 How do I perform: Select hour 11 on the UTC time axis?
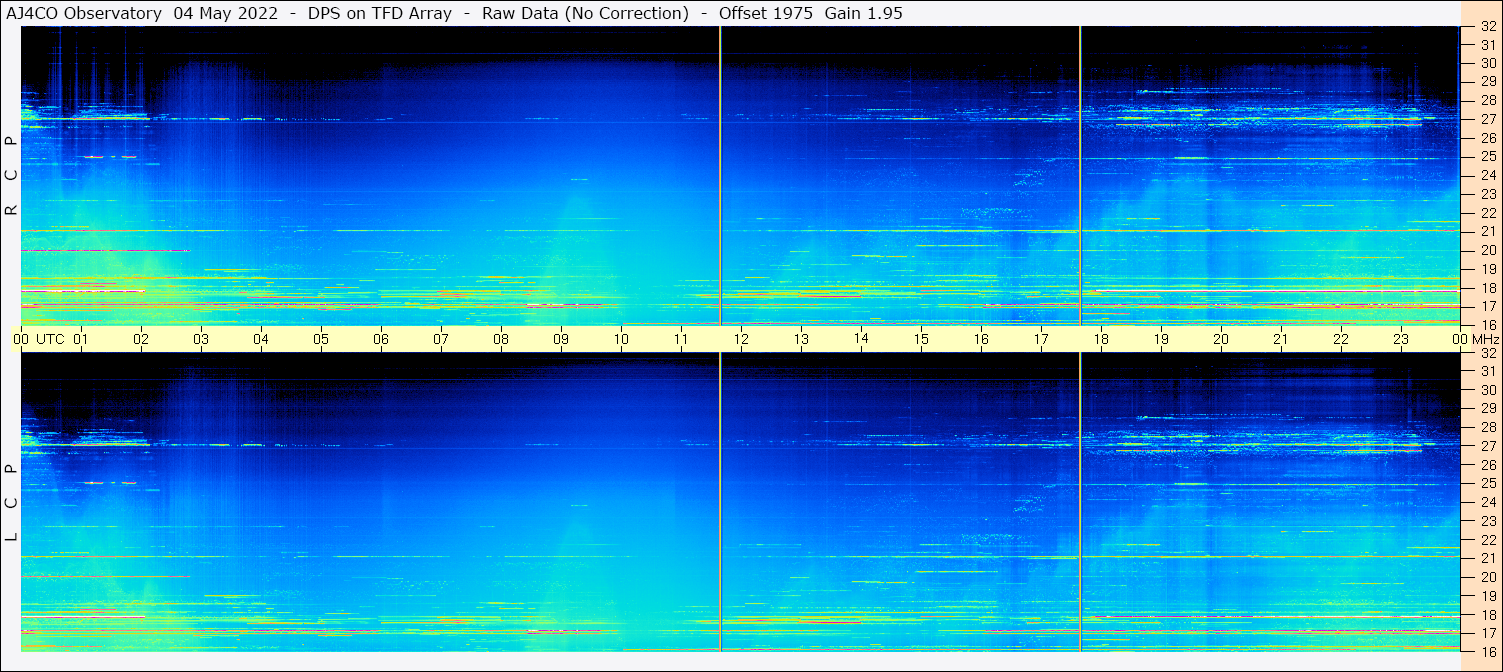point(681,339)
